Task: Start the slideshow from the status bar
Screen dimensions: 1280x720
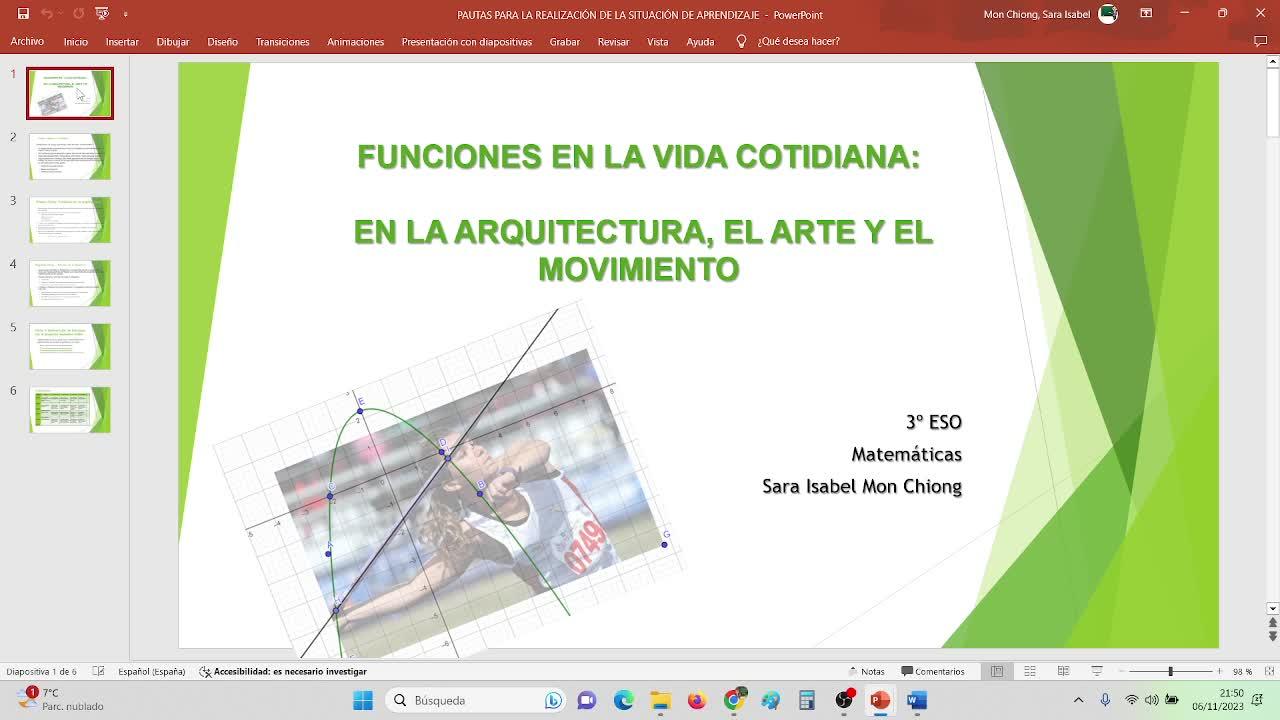Action: click(x=1097, y=671)
